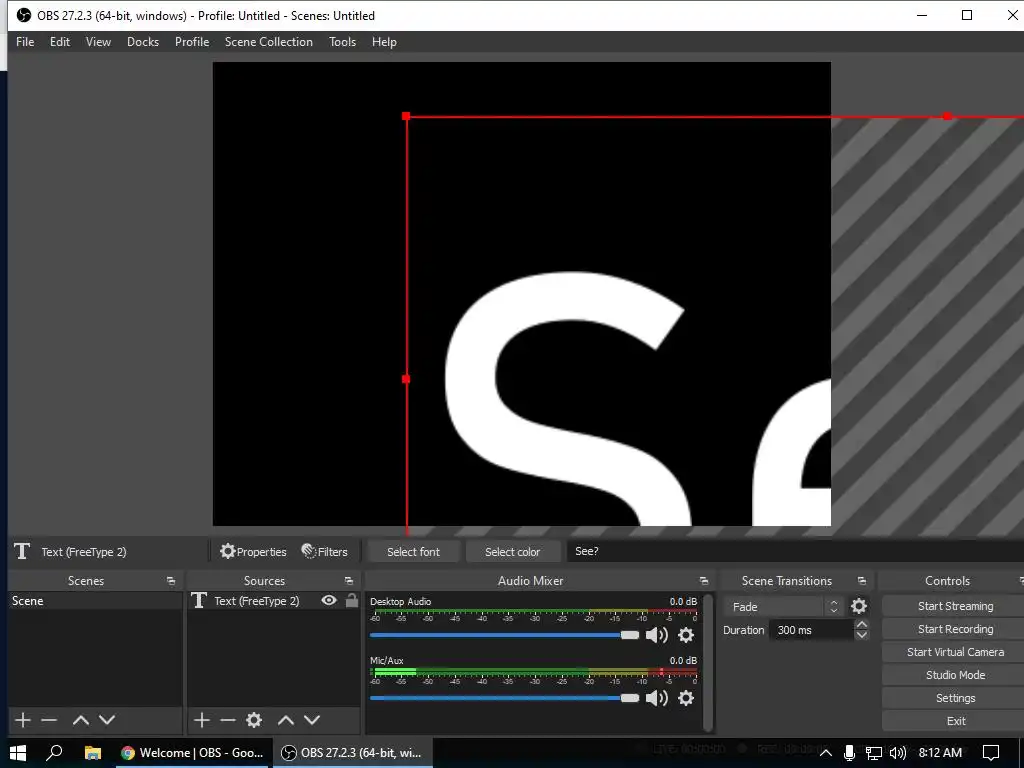This screenshot has height=768, width=1024.
Task: Select Text (FreeType 2) in the Sources list
Action: (x=256, y=601)
